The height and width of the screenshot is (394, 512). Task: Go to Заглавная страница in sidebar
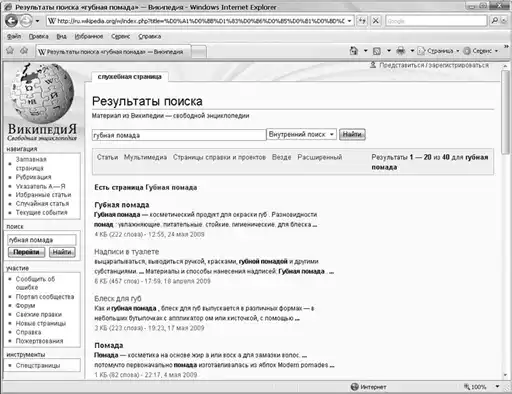[31, 164]
